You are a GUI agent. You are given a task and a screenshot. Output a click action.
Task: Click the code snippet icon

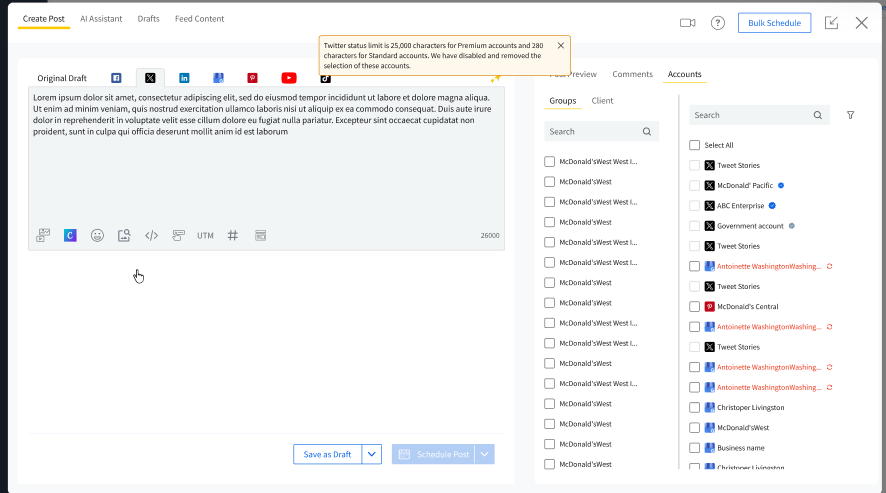click(151, 236)
